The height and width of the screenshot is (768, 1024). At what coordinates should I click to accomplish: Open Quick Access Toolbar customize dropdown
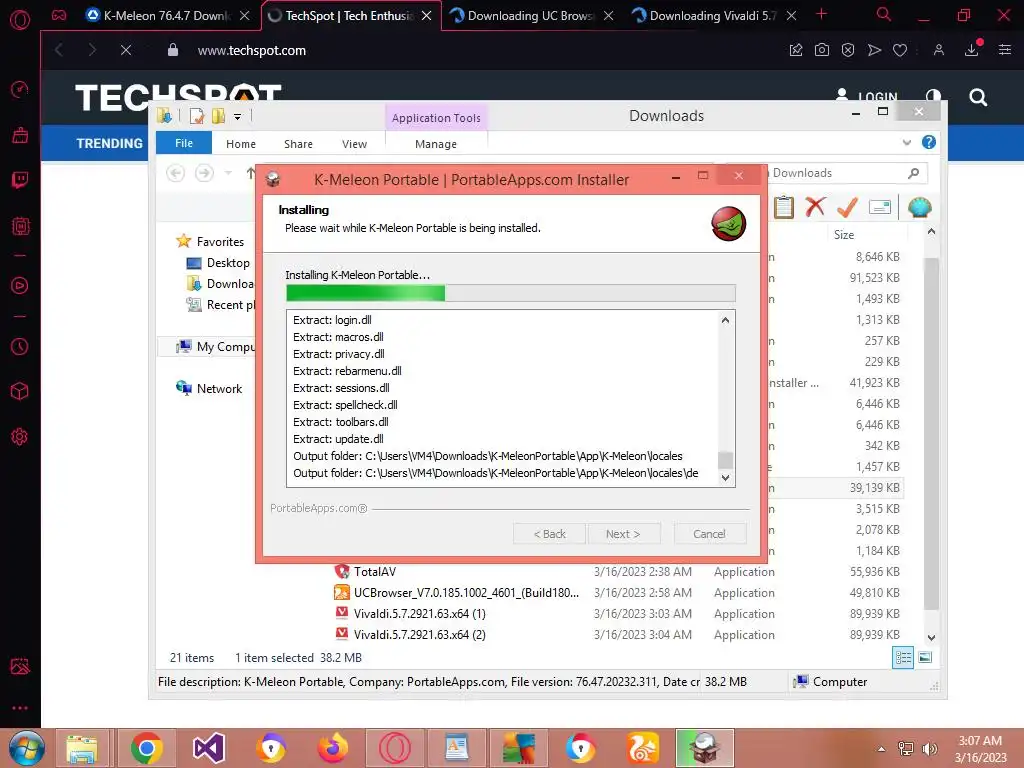click(238, 117)
